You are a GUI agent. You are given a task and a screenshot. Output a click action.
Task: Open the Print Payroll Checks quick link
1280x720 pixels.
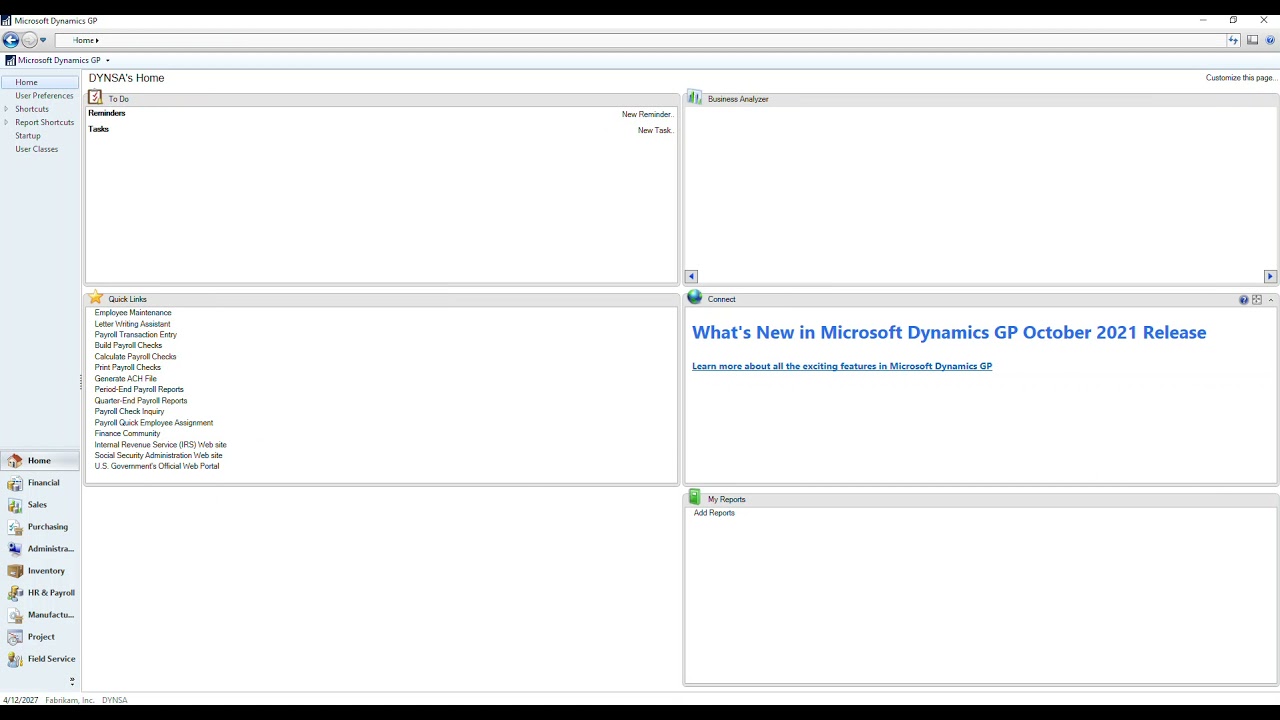tap(127, 368)
